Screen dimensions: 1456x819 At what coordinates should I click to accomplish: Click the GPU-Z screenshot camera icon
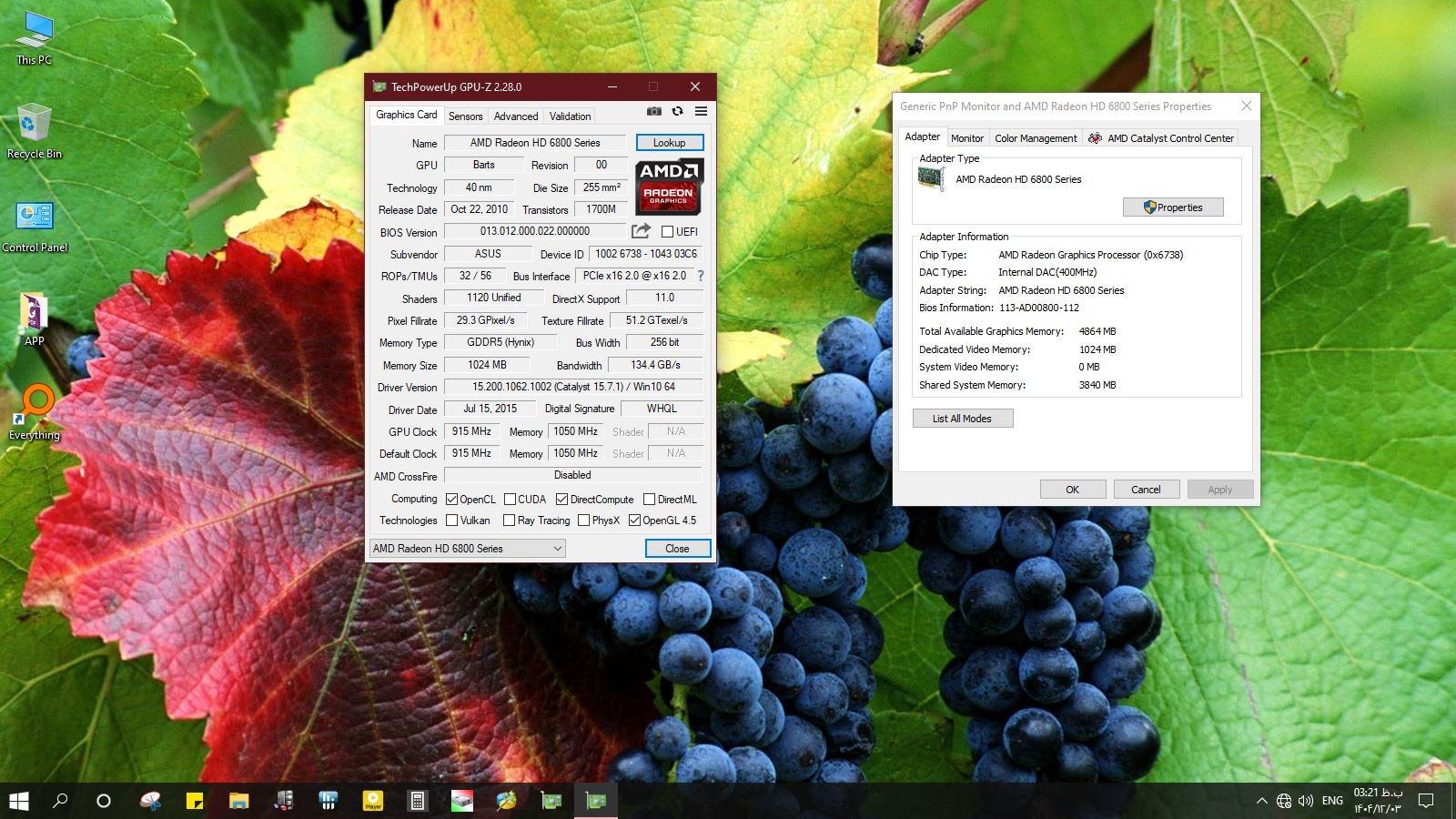coord(653,111)
